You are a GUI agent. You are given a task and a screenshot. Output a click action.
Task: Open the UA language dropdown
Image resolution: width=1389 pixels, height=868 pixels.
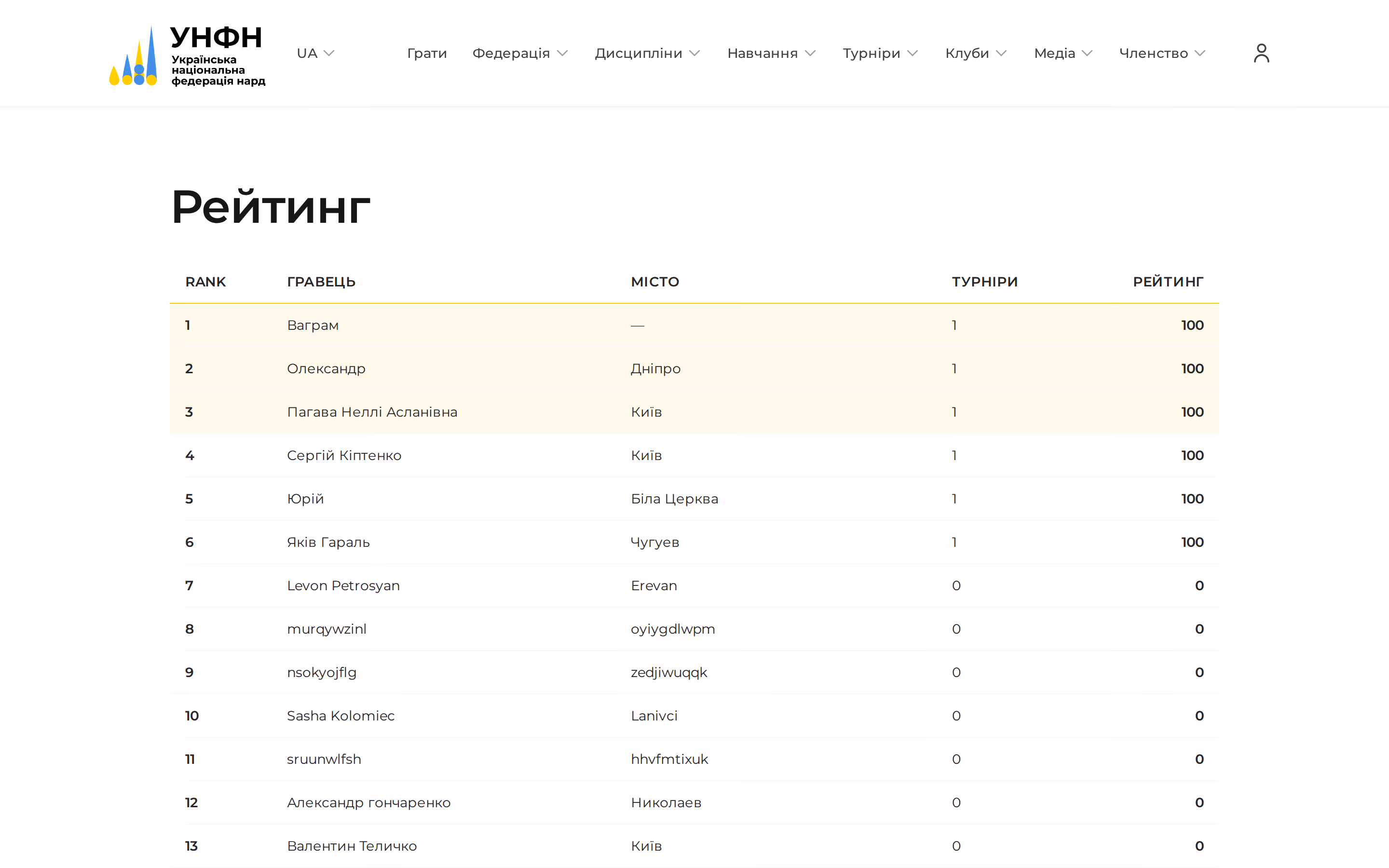(315, 54)
